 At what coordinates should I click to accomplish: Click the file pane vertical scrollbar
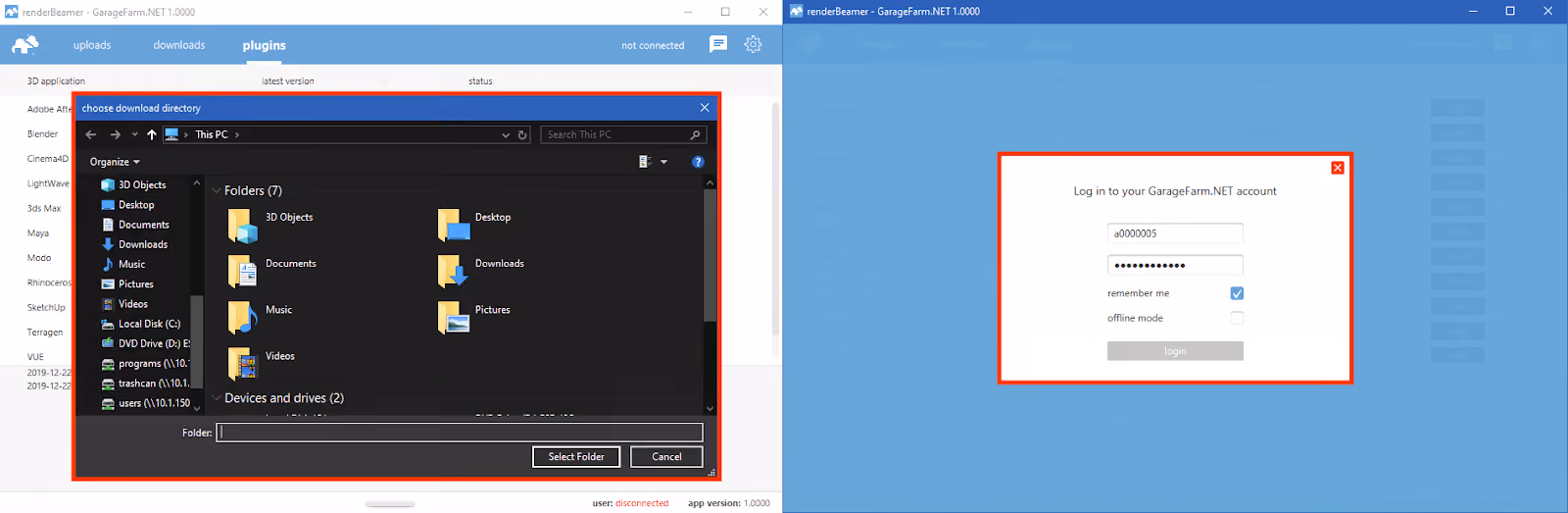coord(710,255)
